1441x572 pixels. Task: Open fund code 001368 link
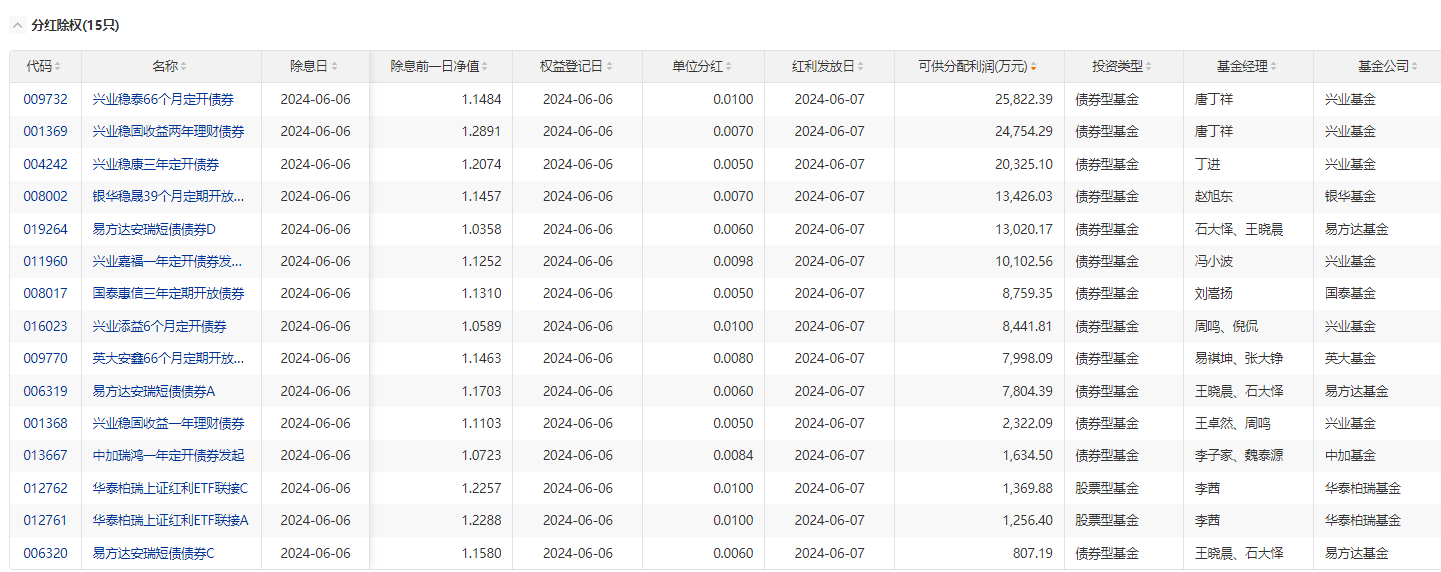pyautogui.click(x=45, y=423)
